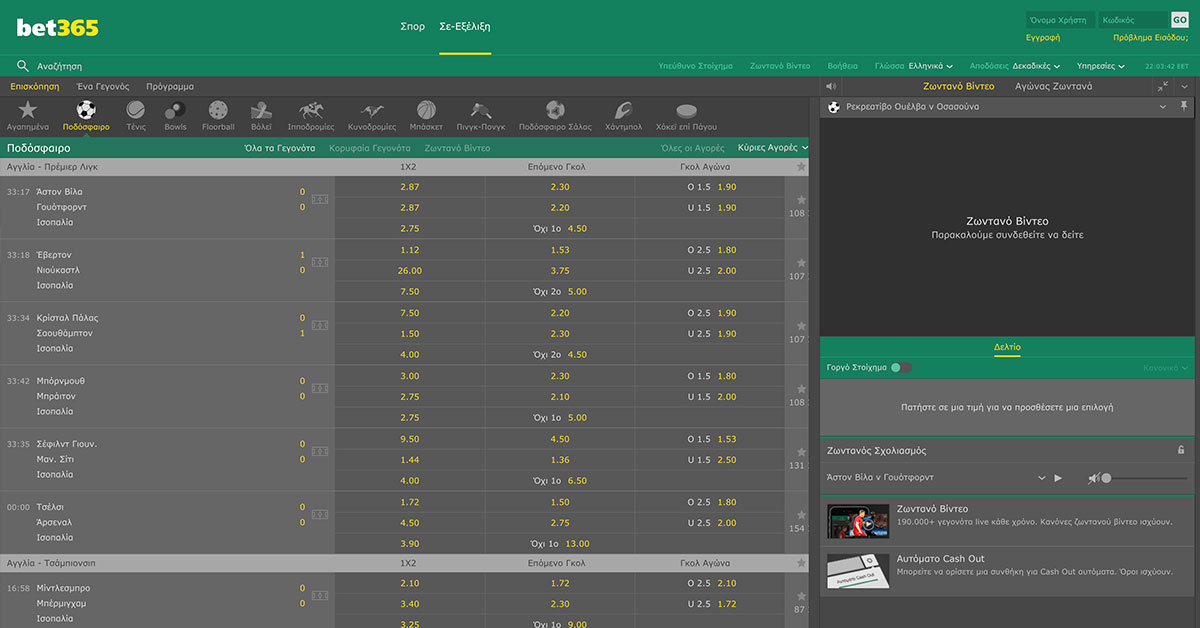This screenshot has height=628, width=1200.
Task: Open pitch icon for Κρίσταλ Πάλας match
Action: pyautogui.click(x=320, y=325)
